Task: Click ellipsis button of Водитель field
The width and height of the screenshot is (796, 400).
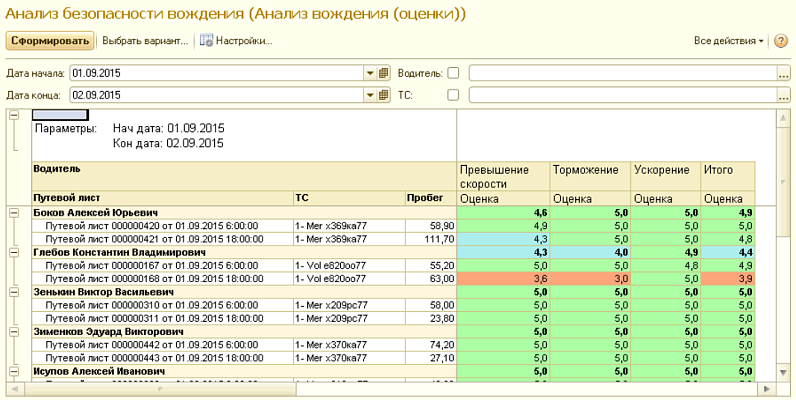Action: 783,73
